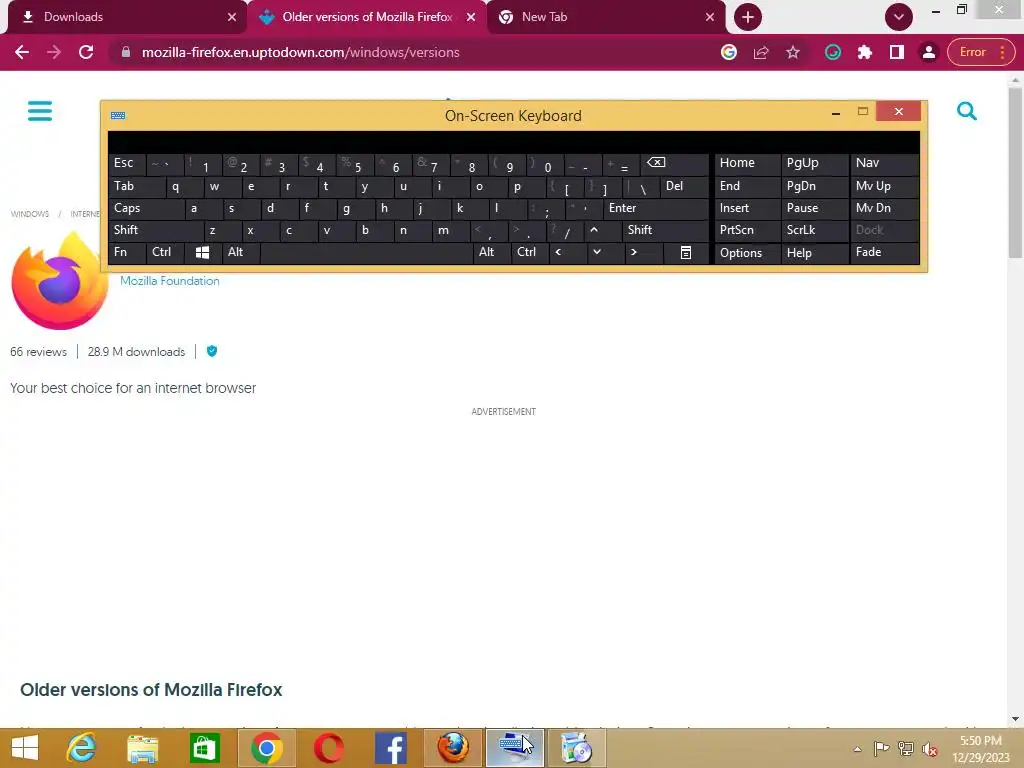Viewport: 1024px width, 768px height.
Task: Close the Downloads tab
Action: 232,17
